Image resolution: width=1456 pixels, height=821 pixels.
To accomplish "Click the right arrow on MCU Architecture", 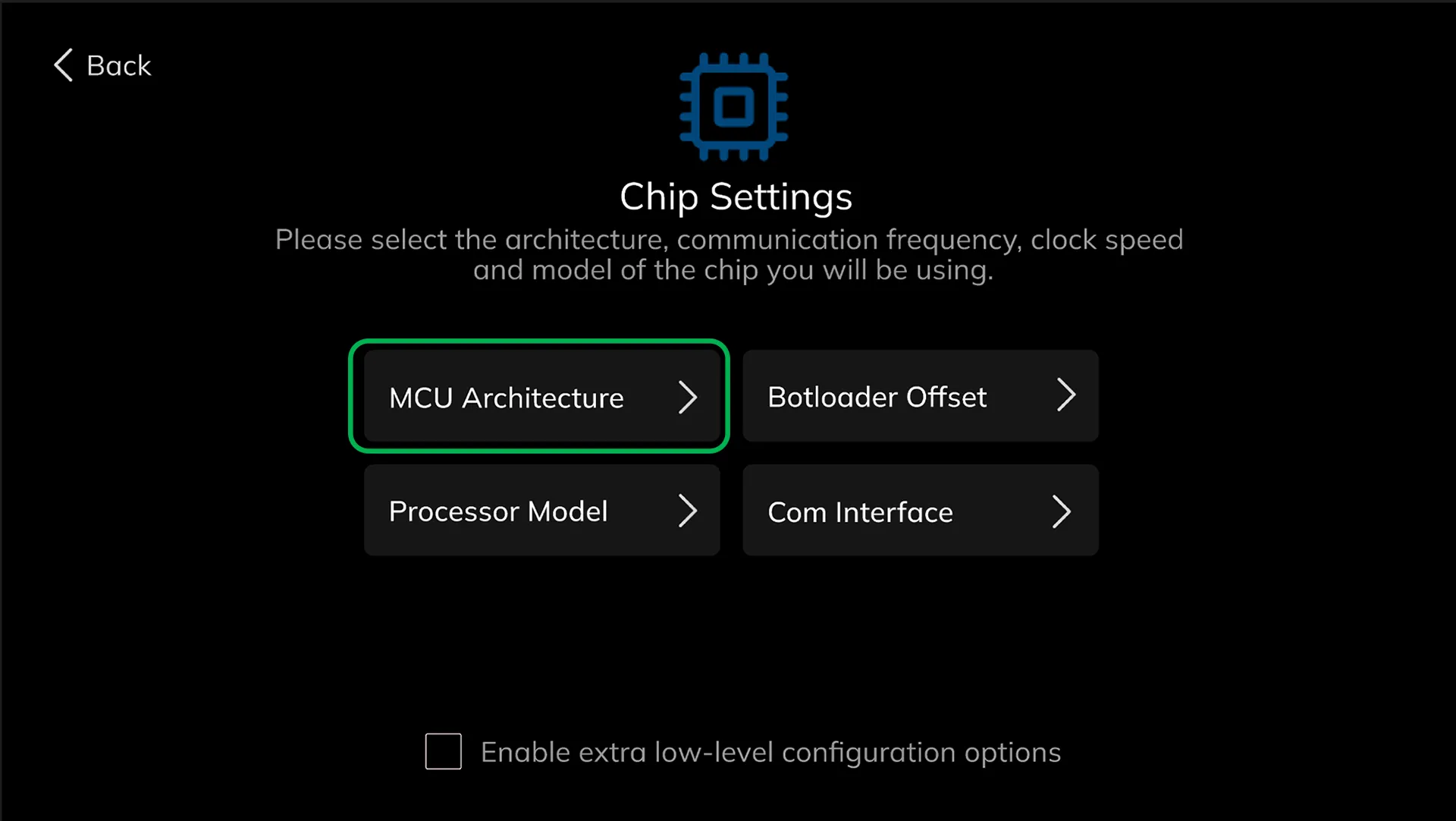I will [x=687, y=397].
